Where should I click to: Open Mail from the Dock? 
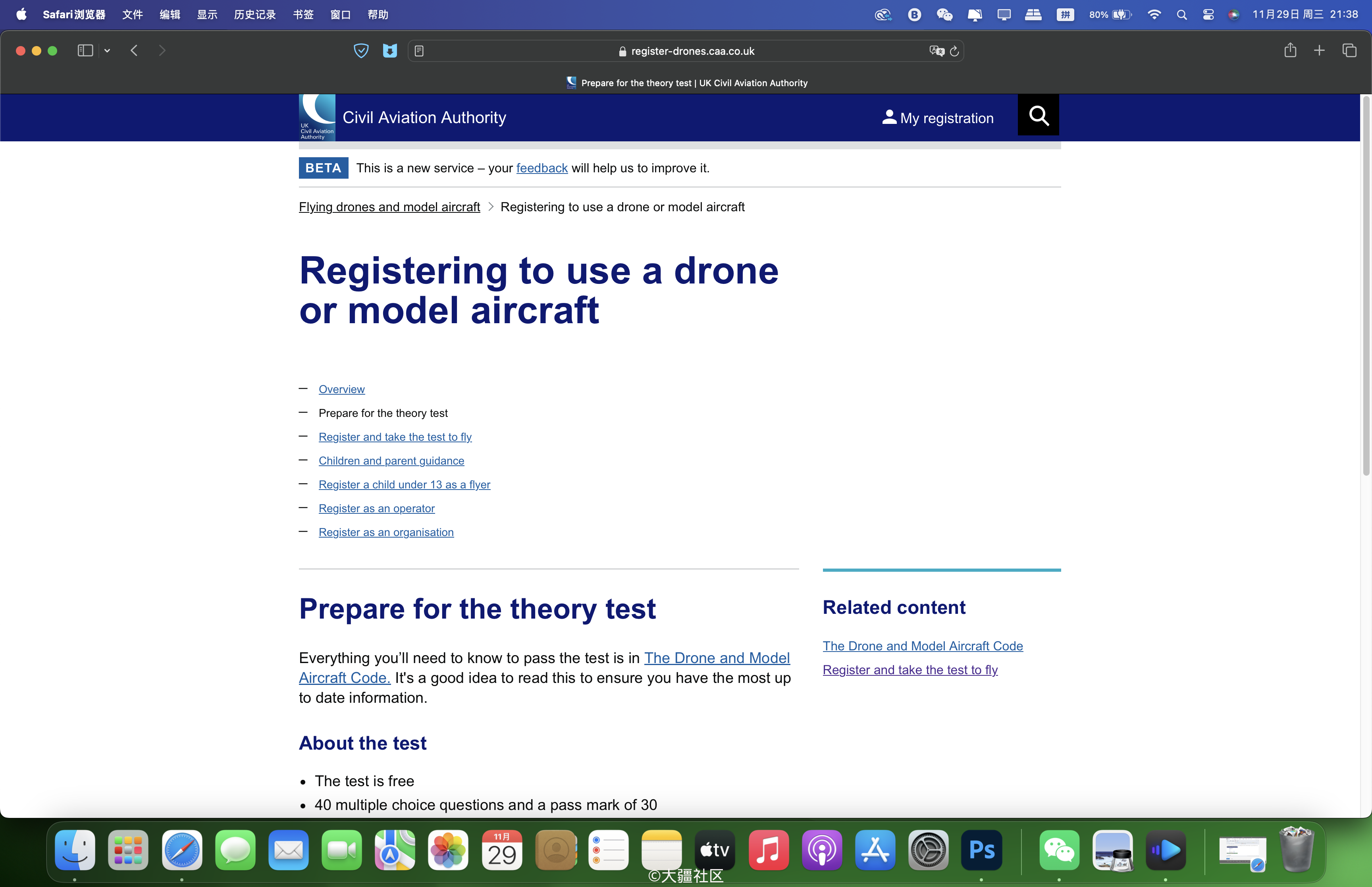coord(288,850)
